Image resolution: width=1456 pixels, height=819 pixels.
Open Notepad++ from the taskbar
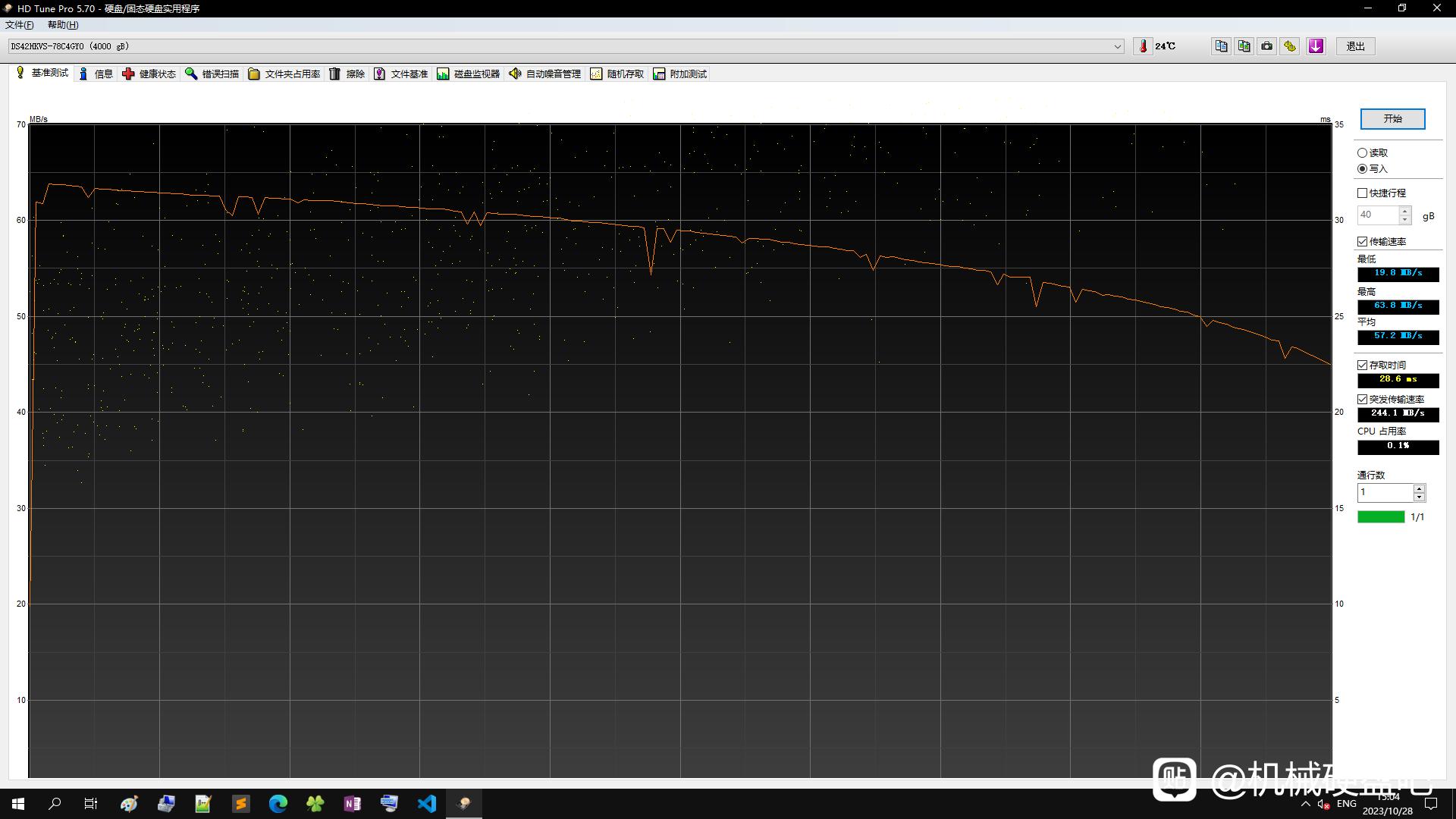coord(203,804)
